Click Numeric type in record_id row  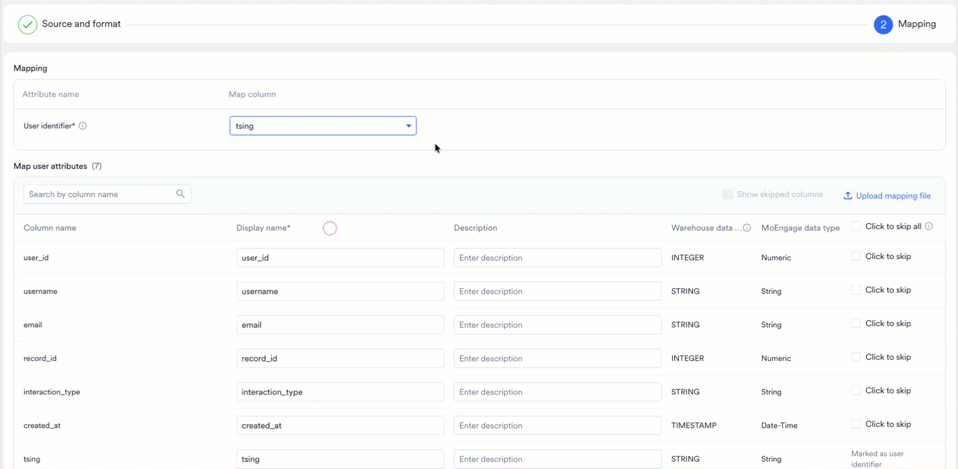776,358
